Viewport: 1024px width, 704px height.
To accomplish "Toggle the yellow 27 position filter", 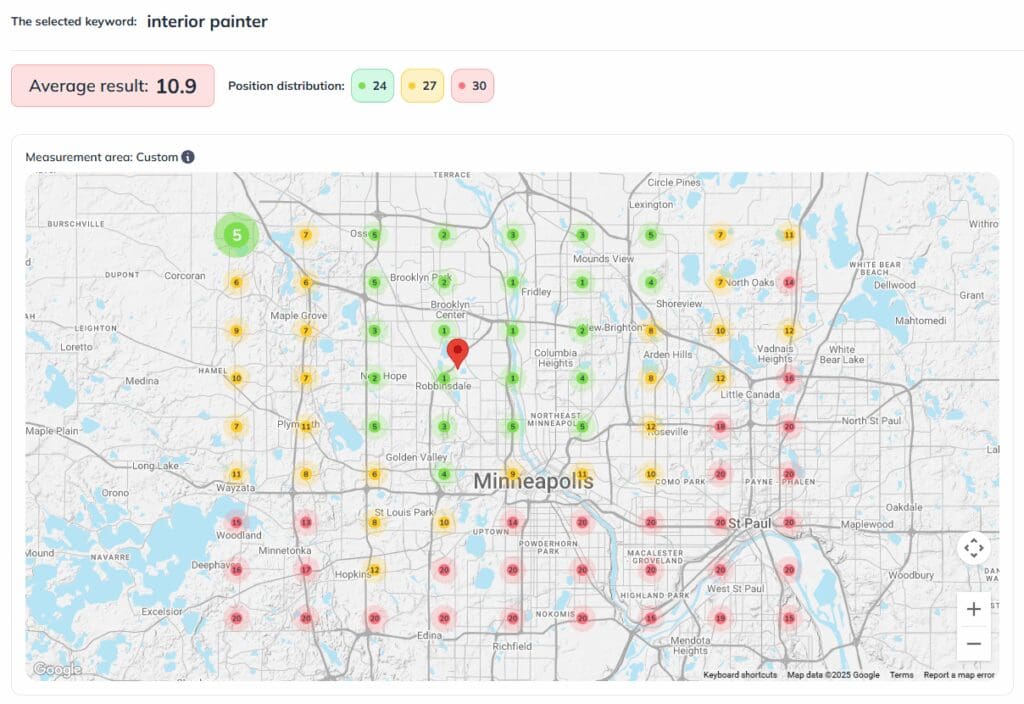I will tap(422, 86).
